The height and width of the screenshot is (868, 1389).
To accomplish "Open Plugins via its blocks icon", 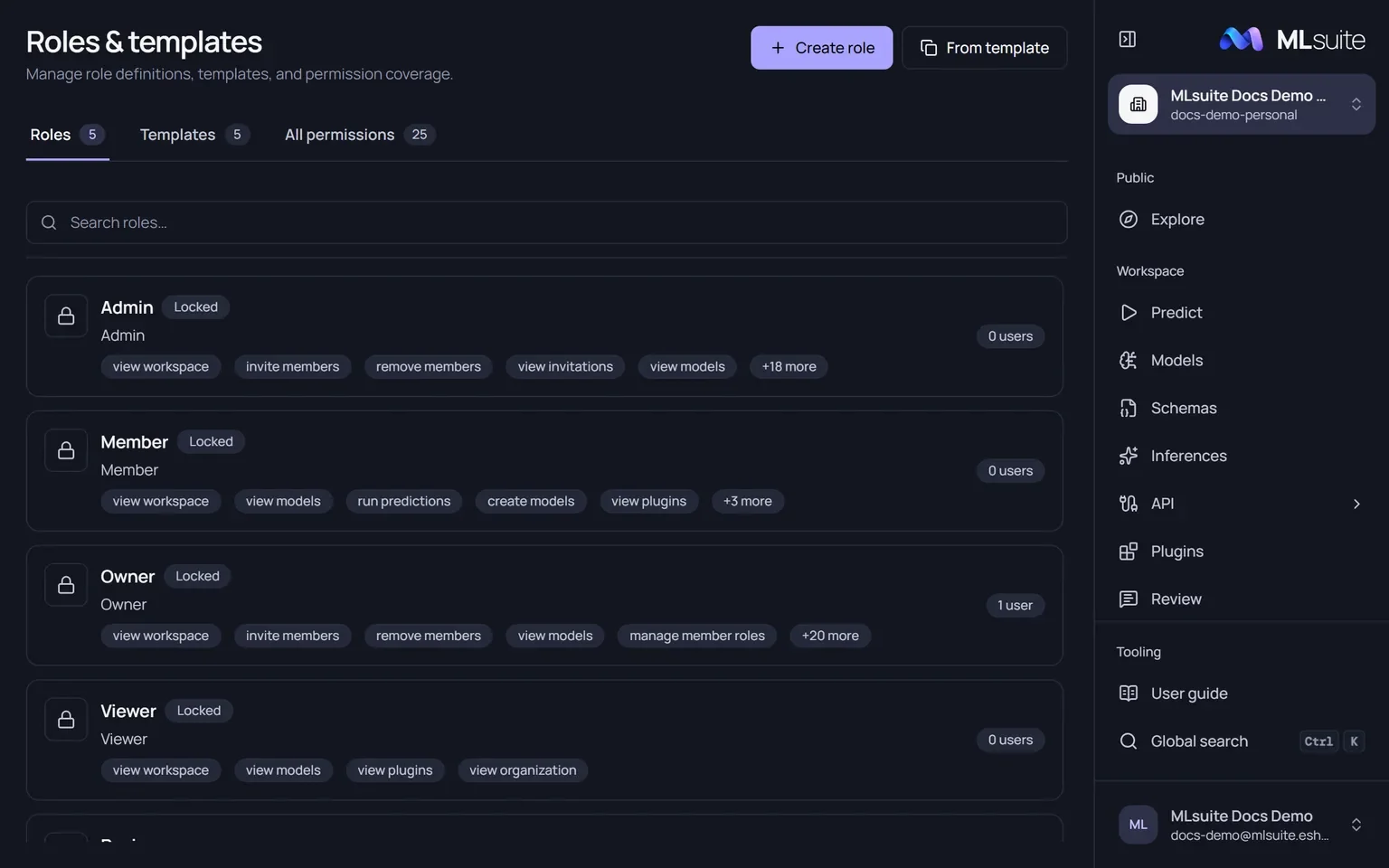I will click(1129, 552).
